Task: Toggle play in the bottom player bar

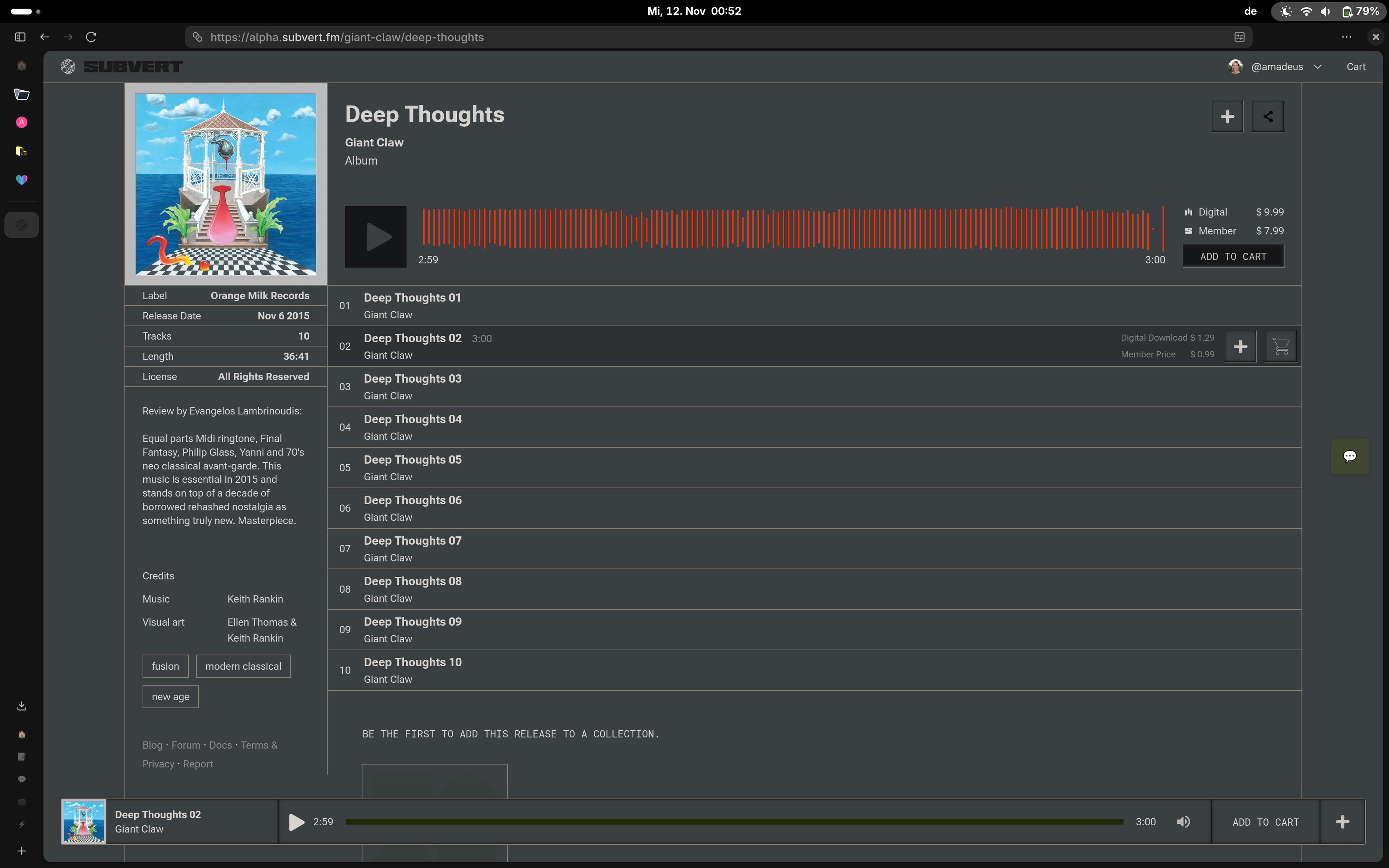Action: pos(296,821)
